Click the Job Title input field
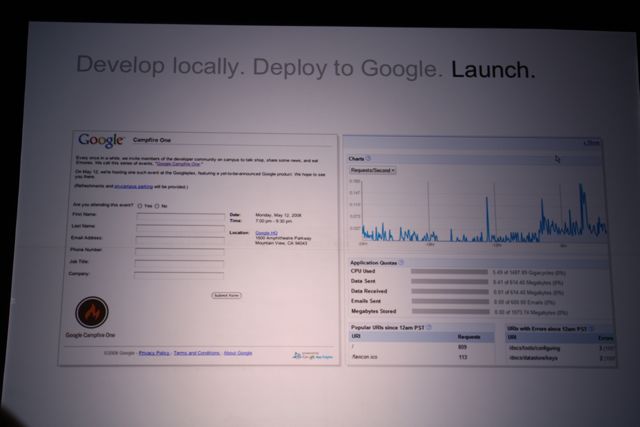 click(179, 264)
